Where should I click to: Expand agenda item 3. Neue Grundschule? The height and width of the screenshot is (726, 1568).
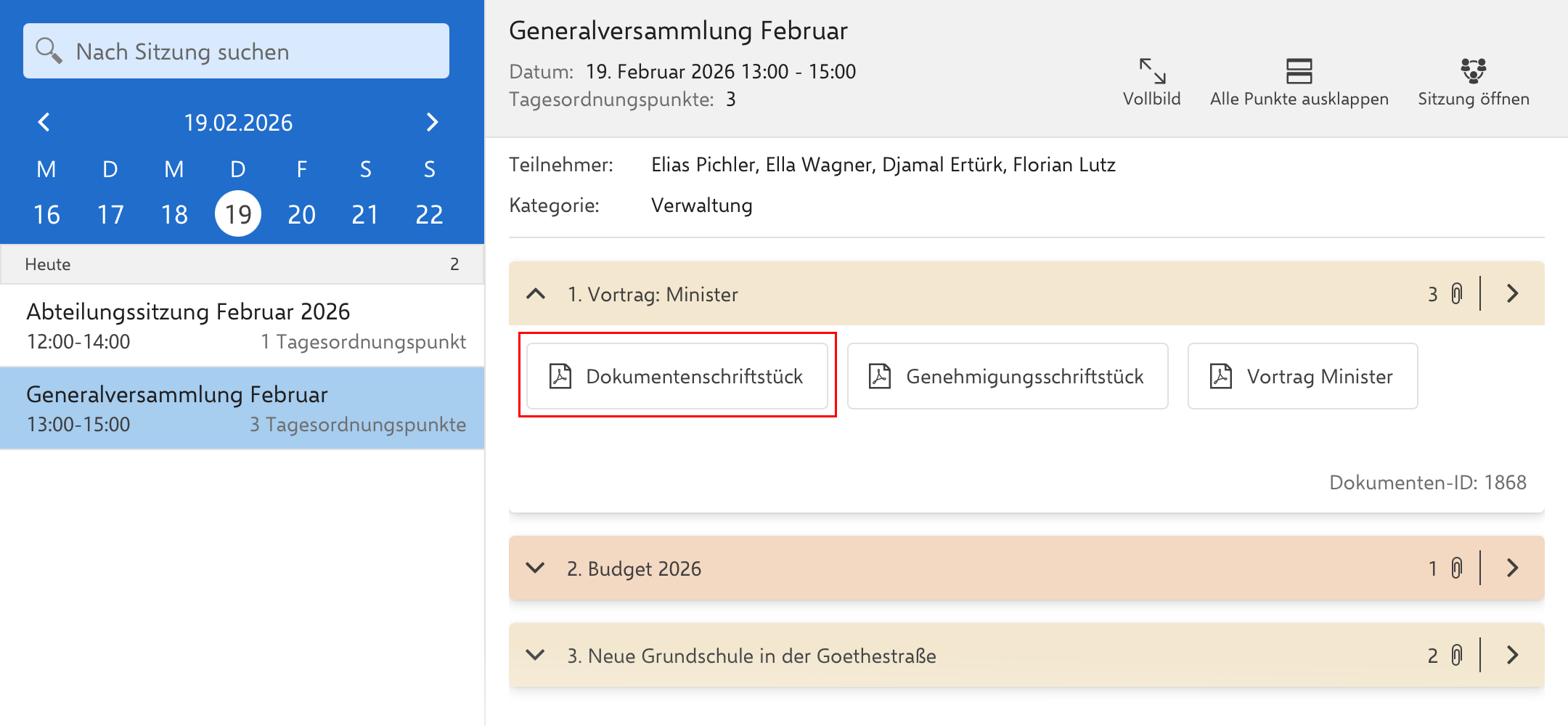point(536,655)
